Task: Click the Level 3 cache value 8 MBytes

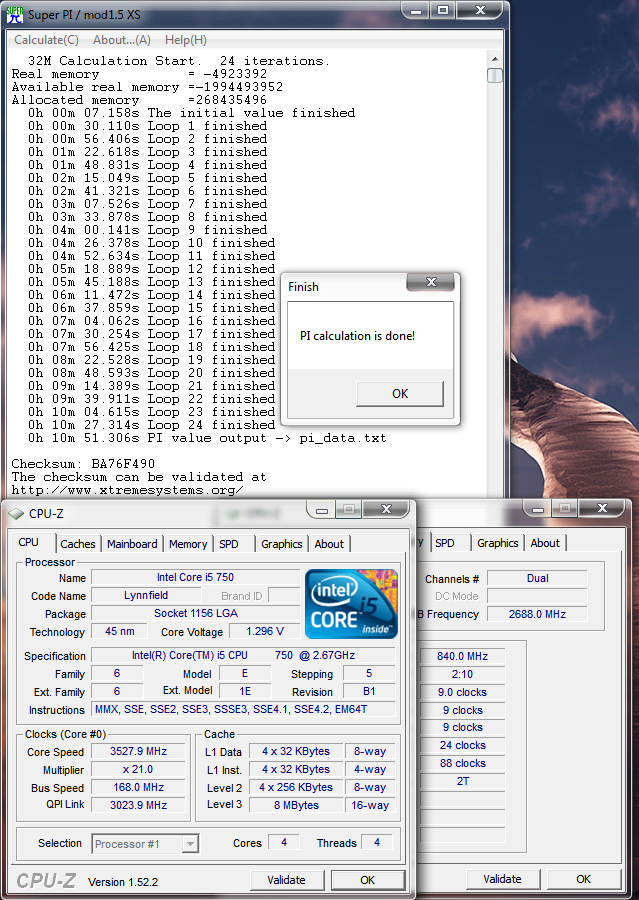Action: coord(296,805)
